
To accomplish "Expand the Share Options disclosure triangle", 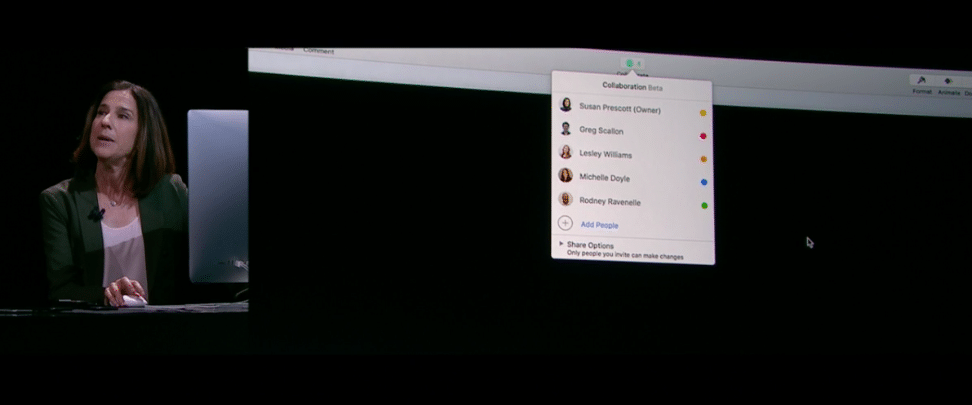I will click(x=561, y=244).
